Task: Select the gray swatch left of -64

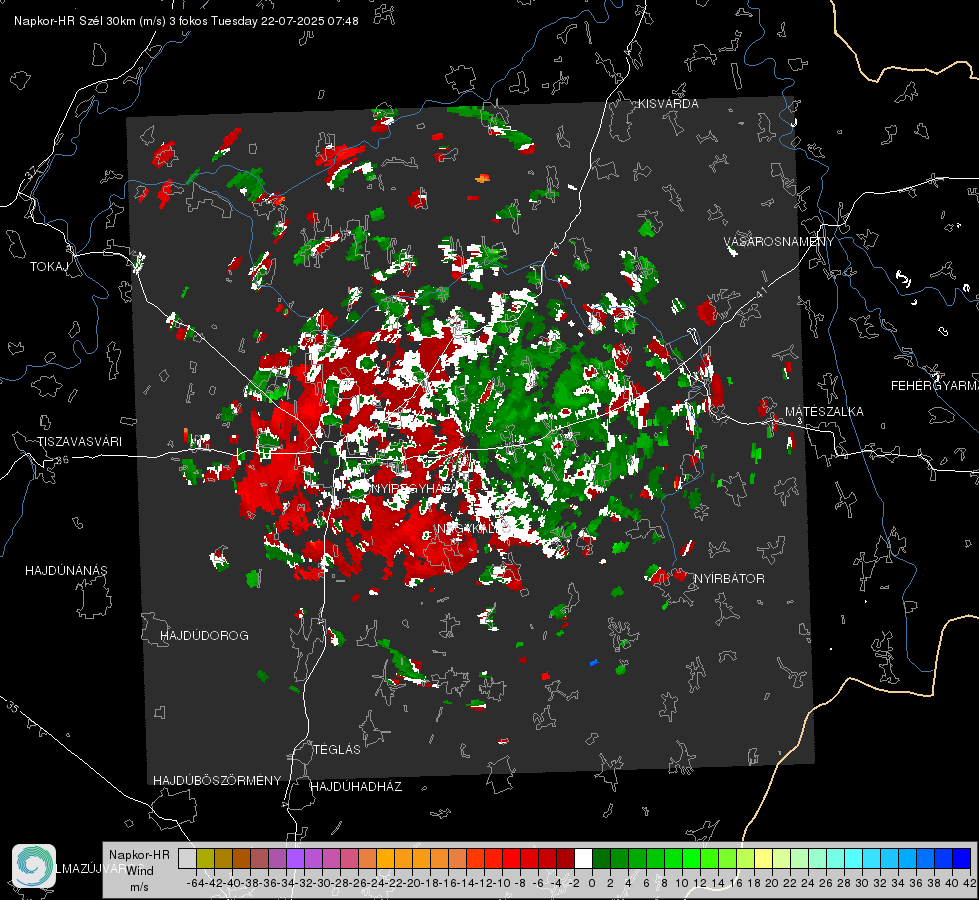Action: tap(187, 858)
